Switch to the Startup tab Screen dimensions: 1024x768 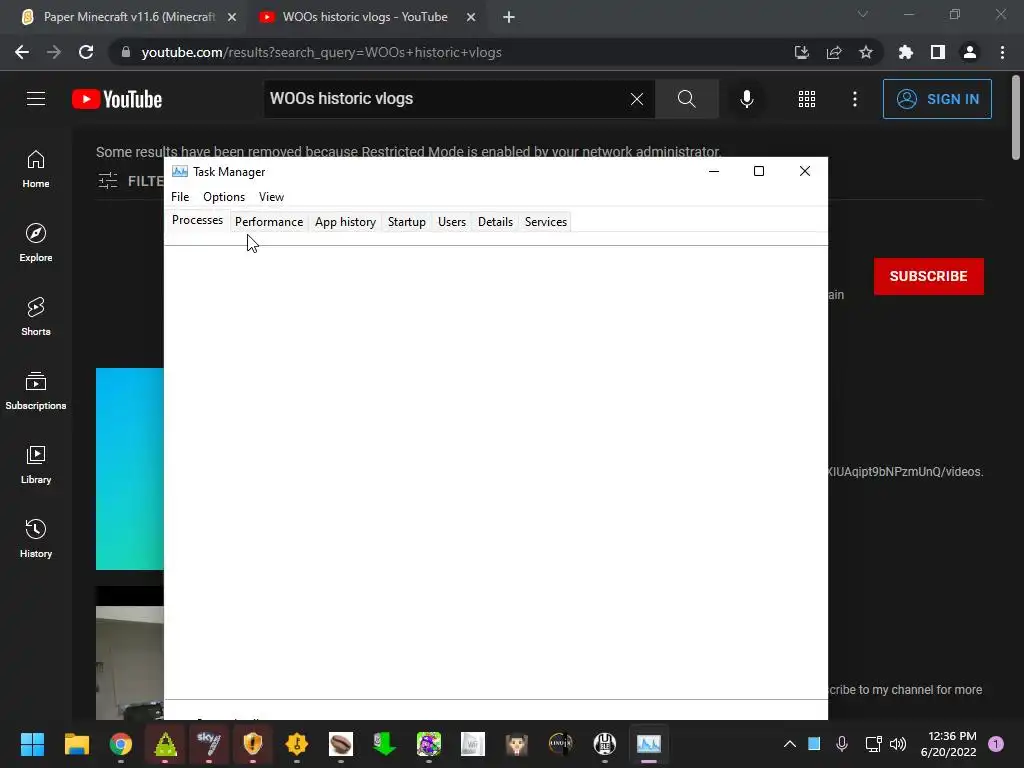click(406, 222)
